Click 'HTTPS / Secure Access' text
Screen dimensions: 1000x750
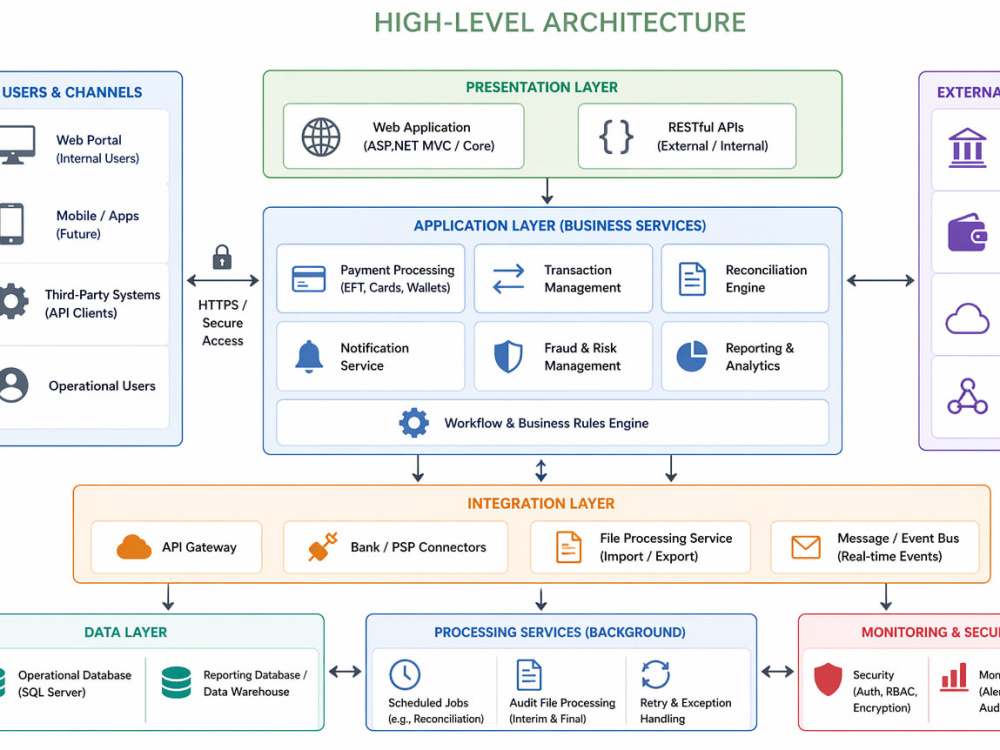click(223, 323)
